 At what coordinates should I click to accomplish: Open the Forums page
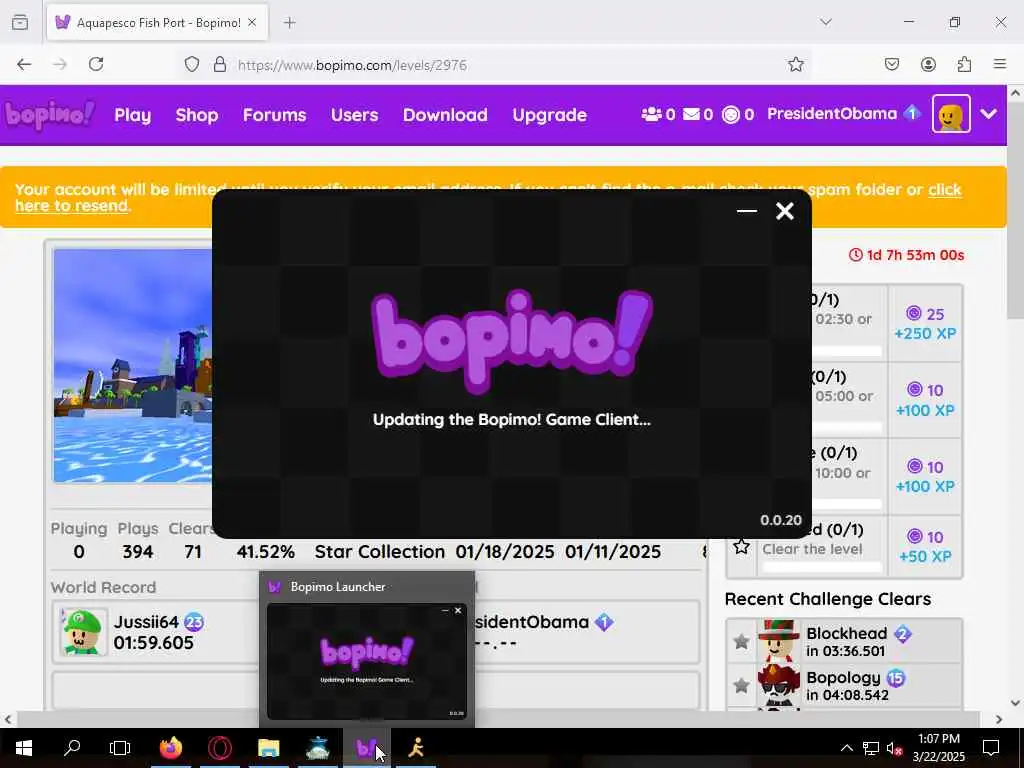tap(274, 115)
